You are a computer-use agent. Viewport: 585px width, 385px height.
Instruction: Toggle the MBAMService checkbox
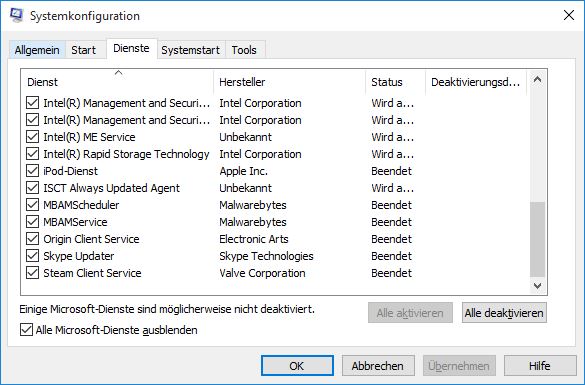pos(32,222)
